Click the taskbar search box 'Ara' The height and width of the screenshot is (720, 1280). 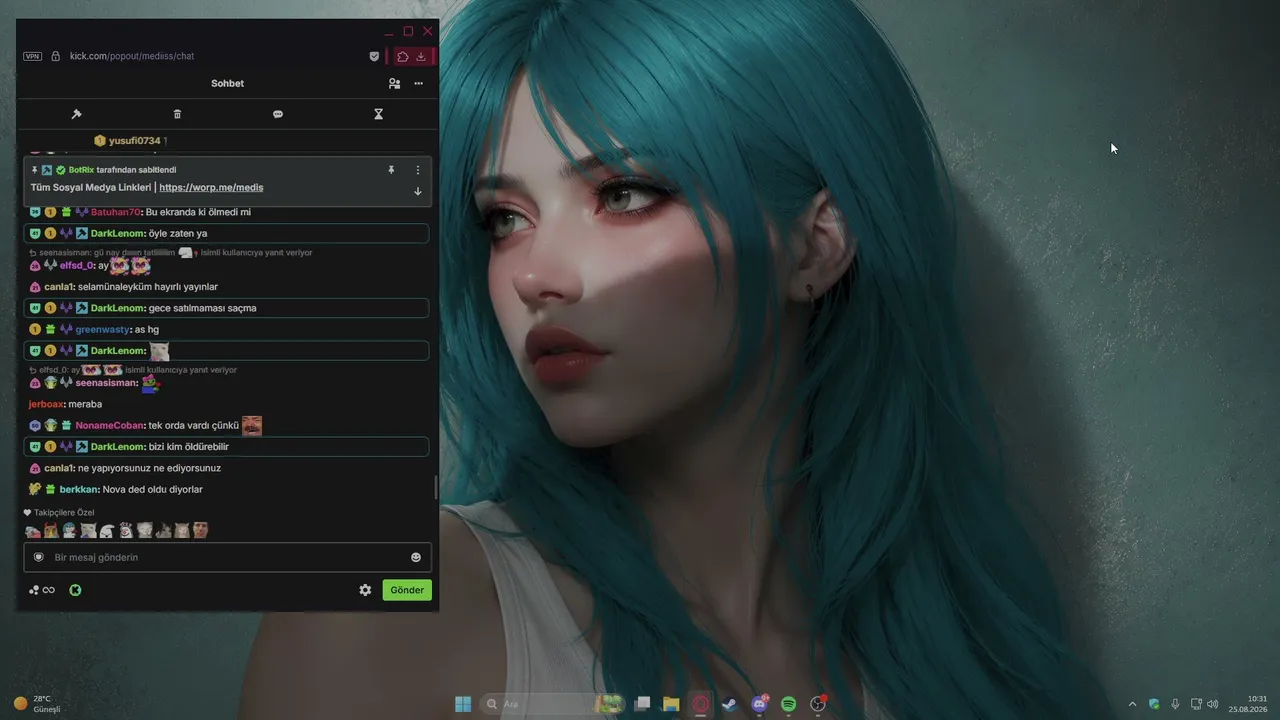click(x=552, y=704)
